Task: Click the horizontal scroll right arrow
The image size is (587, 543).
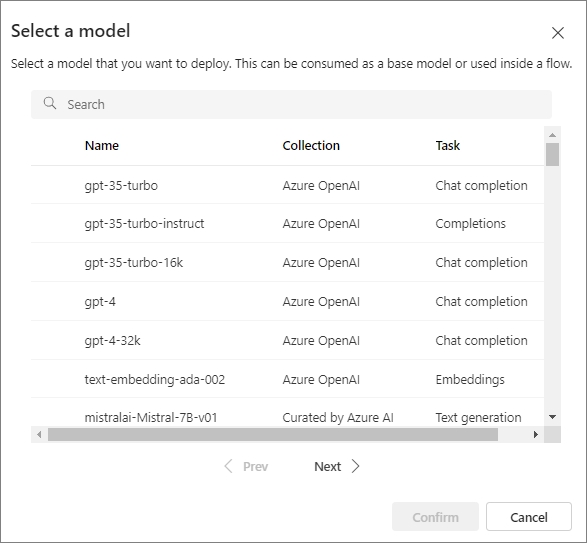Action: (536, 434)
